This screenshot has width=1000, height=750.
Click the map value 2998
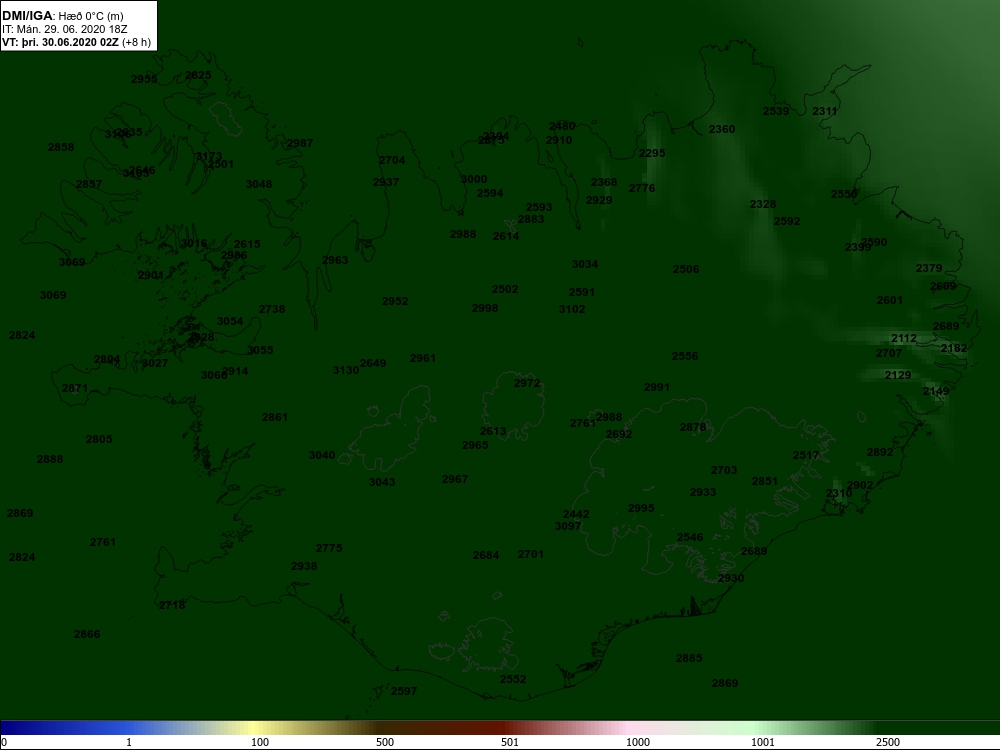(x=485, y=309)
